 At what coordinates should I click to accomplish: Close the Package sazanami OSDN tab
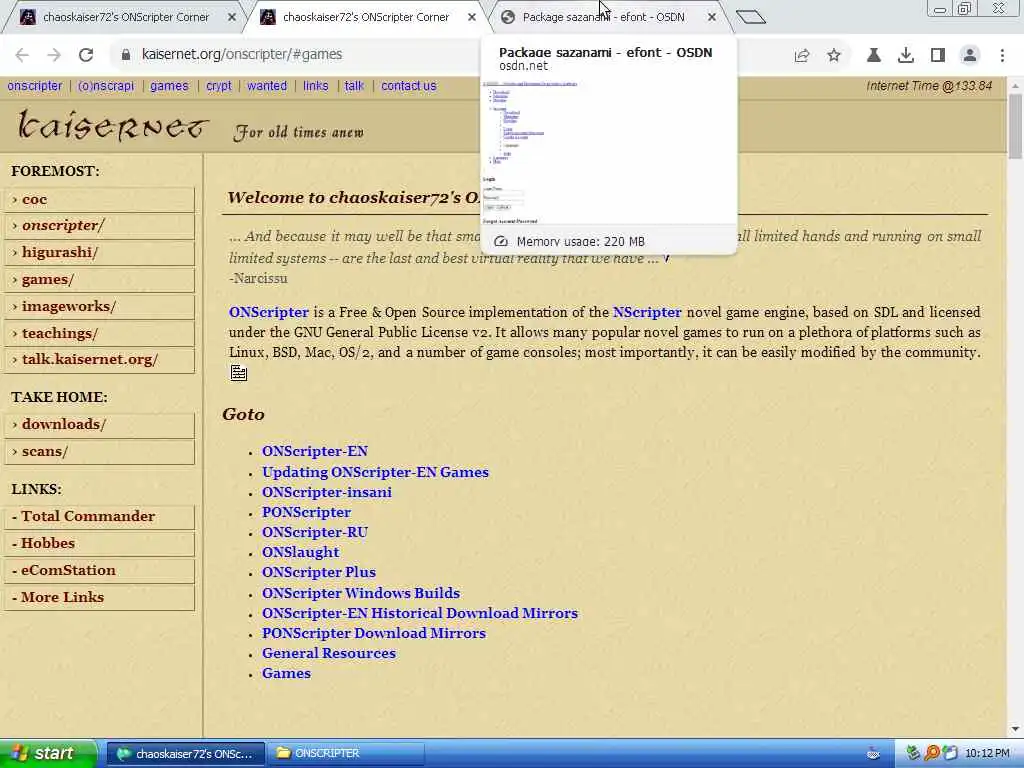712,18
